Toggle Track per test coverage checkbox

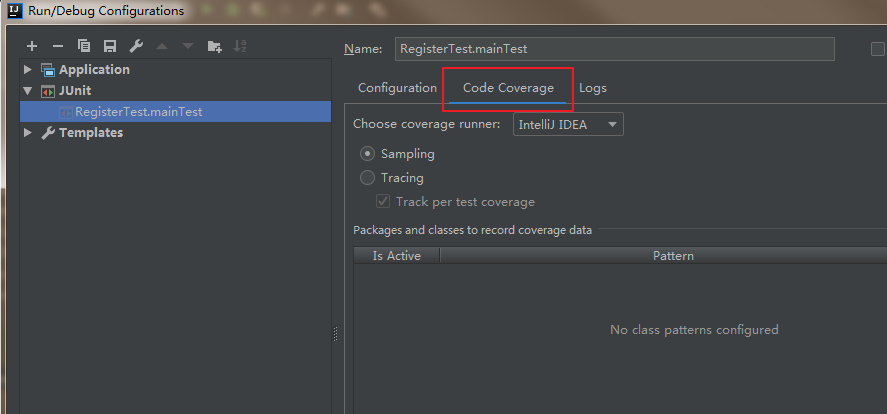coord(383,201)
